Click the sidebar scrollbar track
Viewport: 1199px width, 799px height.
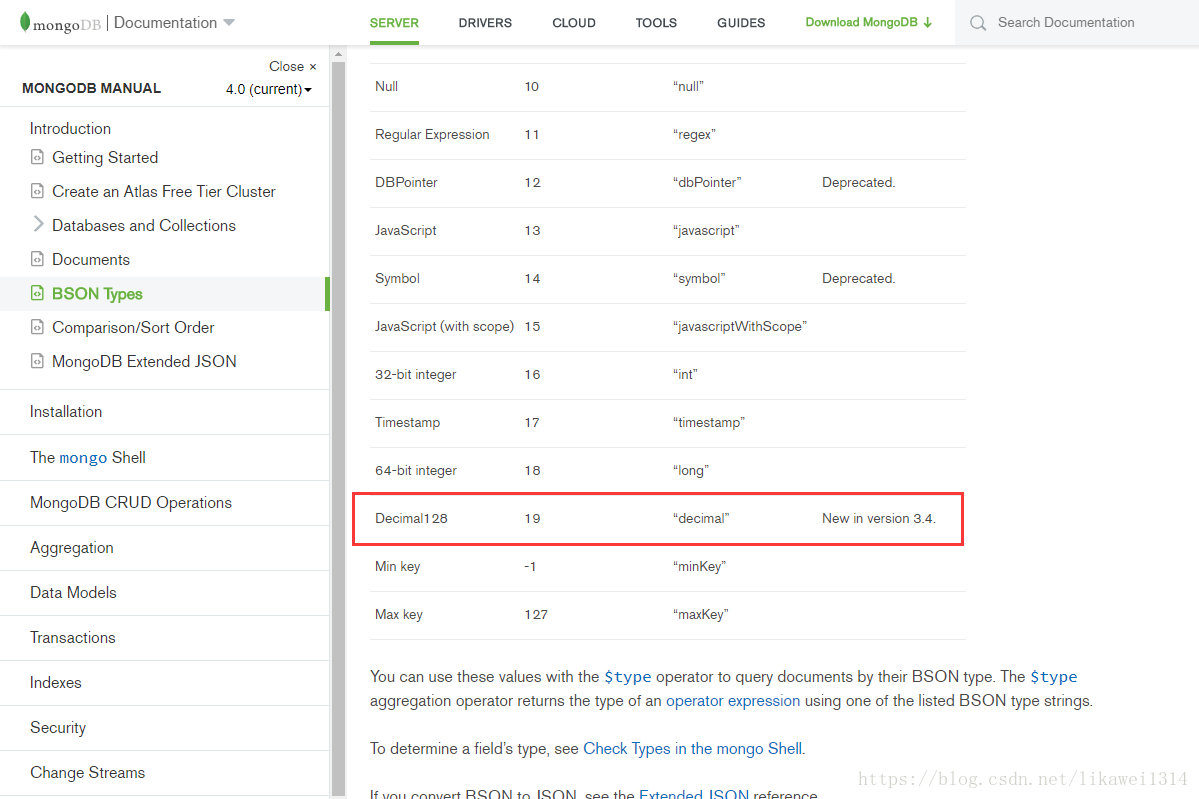click(338, 428)
